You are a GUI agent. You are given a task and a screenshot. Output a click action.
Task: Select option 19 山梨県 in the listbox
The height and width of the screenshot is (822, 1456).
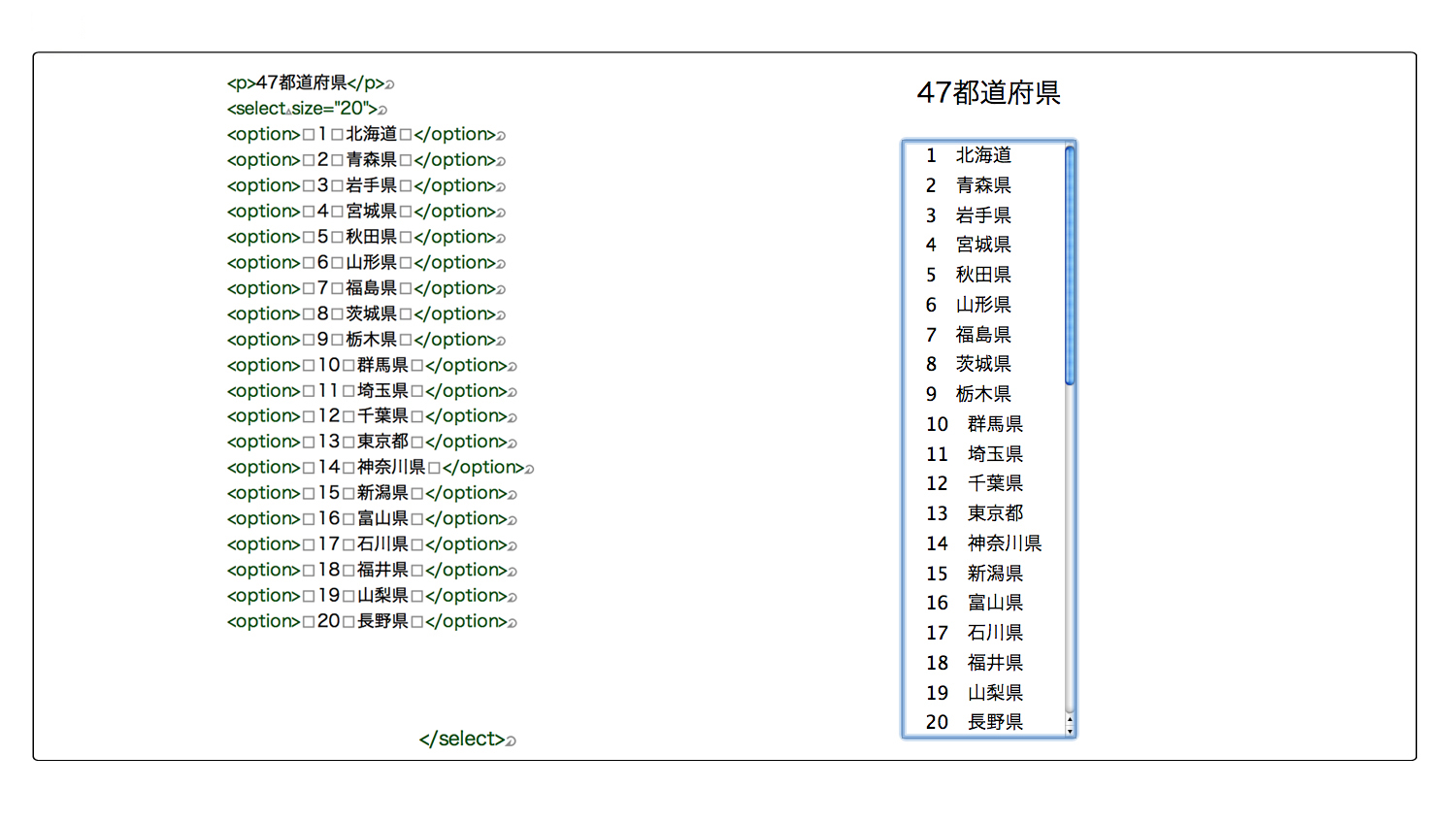click(983, 693)
